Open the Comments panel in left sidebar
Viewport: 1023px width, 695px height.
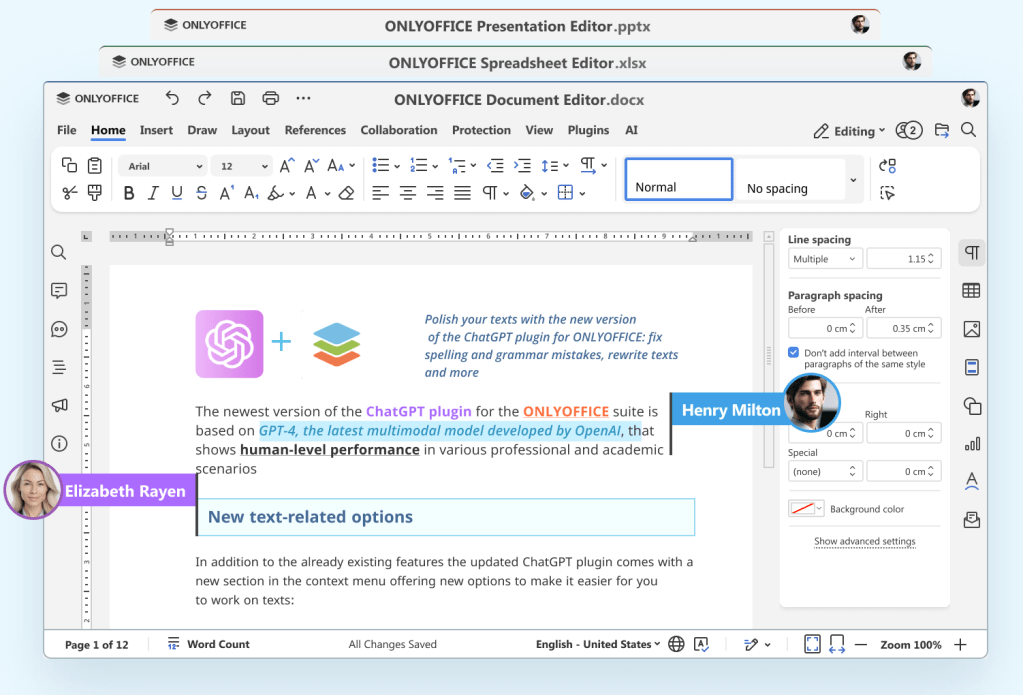coord(59,291)
